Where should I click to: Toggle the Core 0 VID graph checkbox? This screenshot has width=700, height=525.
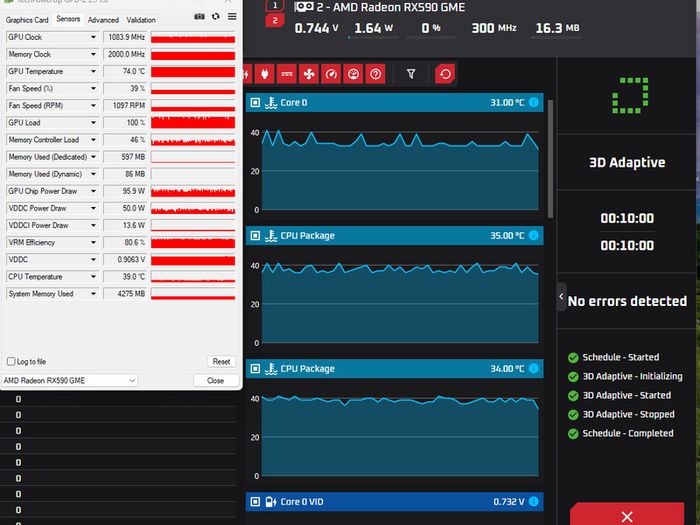tap(255, 502)
